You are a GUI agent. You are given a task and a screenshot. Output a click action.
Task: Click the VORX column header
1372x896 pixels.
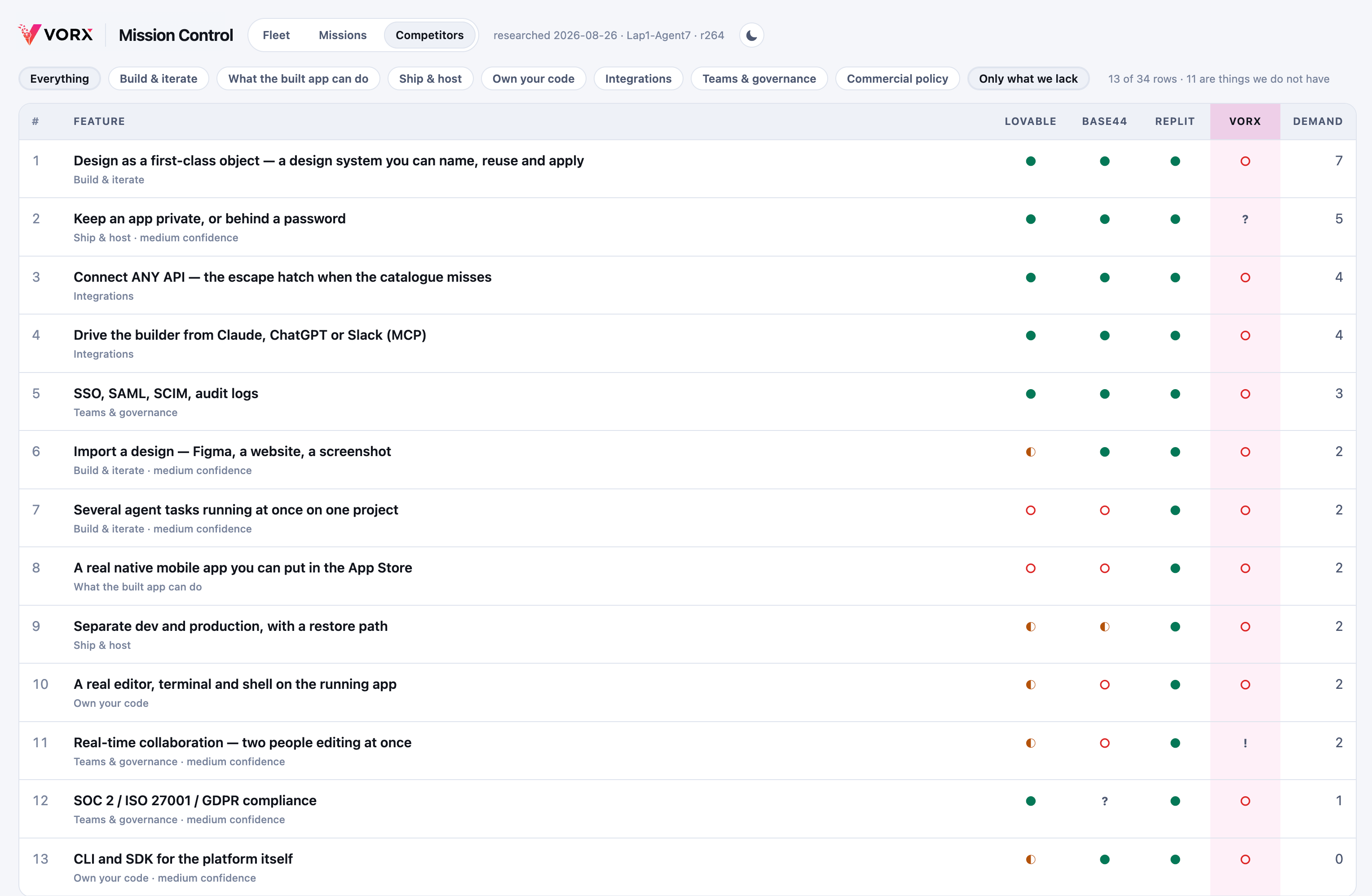click(1244, 121)
